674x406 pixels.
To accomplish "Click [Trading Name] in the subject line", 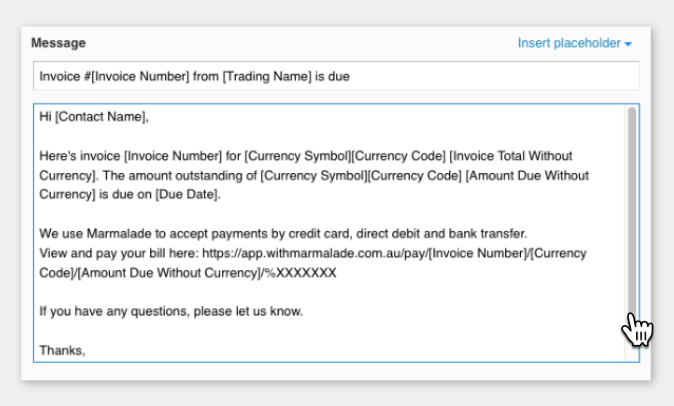I will pos(257,76).
